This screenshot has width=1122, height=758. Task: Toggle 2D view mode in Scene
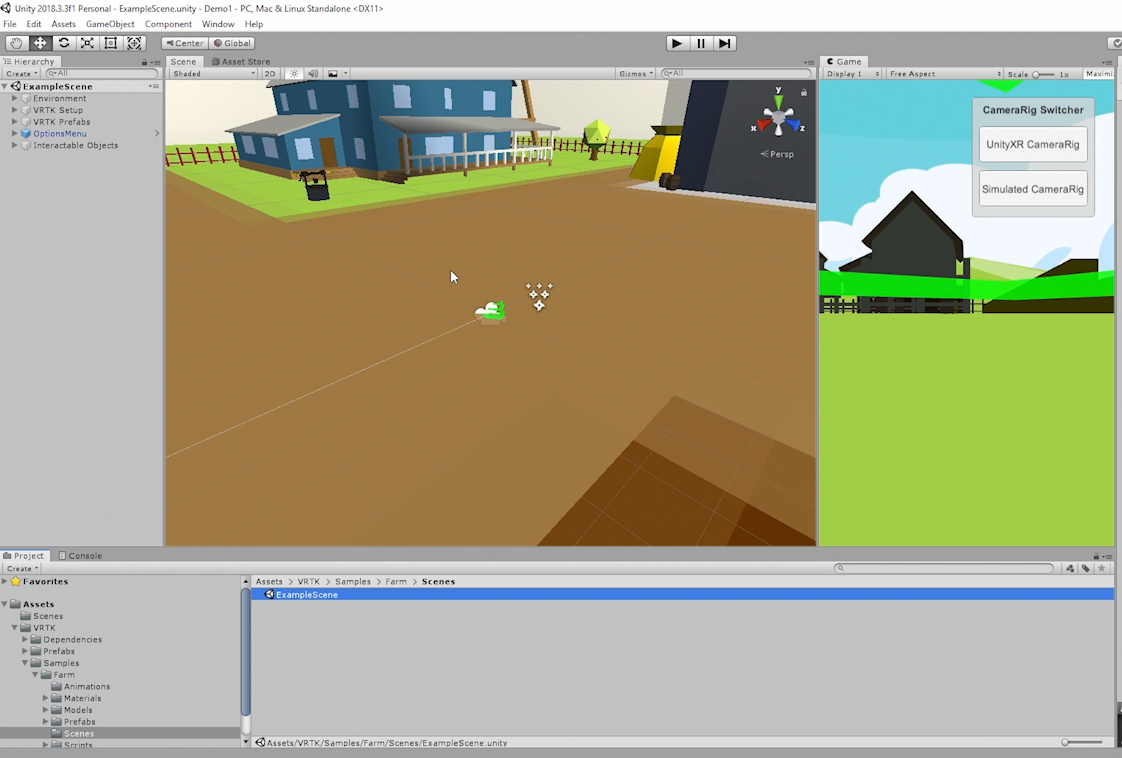pos(270,73)
